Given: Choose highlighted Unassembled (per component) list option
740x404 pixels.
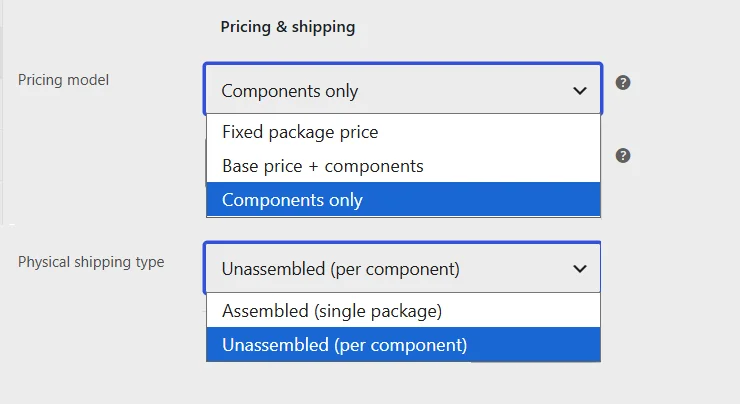Looking at the screenshot, I should (x=404, y=345).
